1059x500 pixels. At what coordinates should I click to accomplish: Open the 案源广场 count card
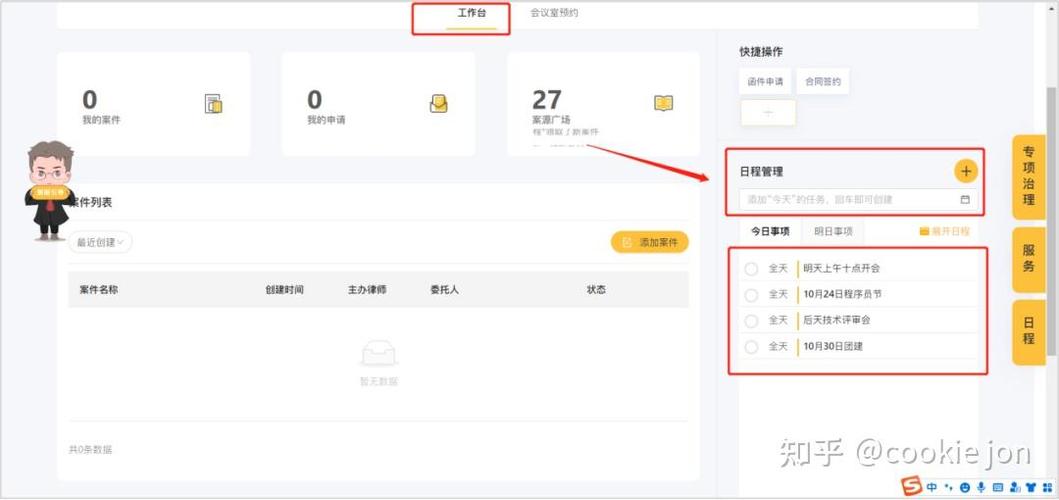pyautogui.click(x=603, y=104)
